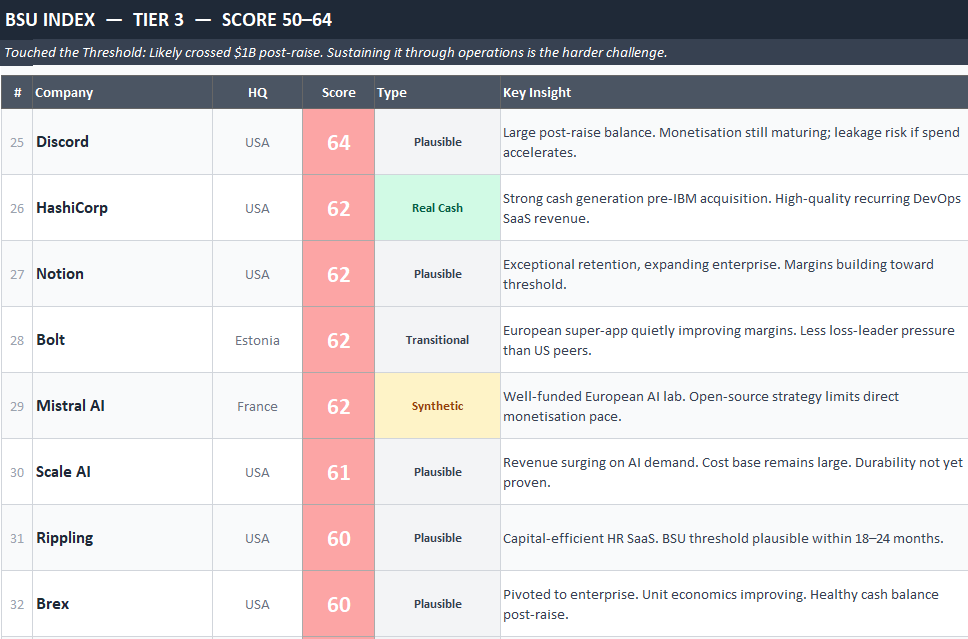Click the France HQ cell
The height and width of the screenshot is (639, 968).
(x=257, y=406)
